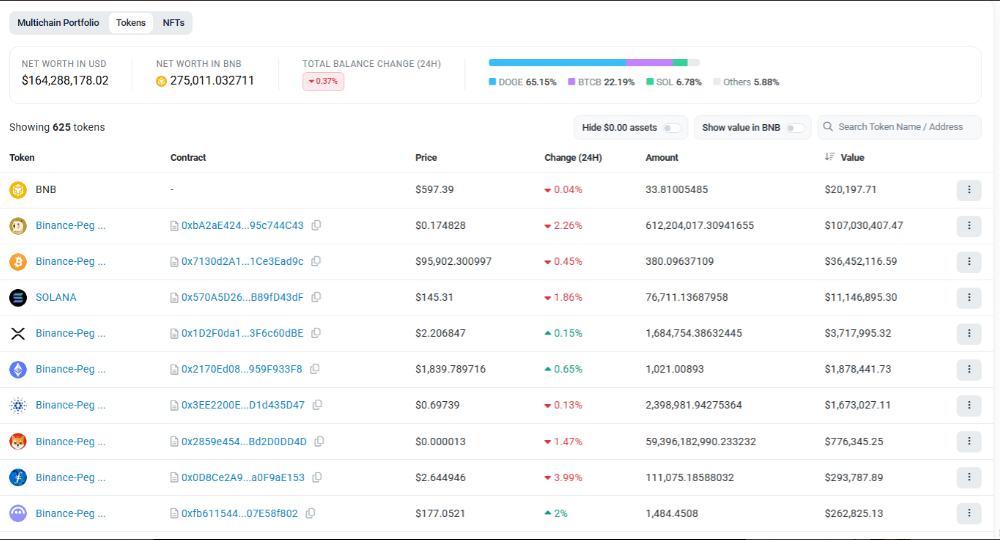The image size is (1000, 540).
Task: Click the Shiba Inu token logo
Action: pos(18,441)
